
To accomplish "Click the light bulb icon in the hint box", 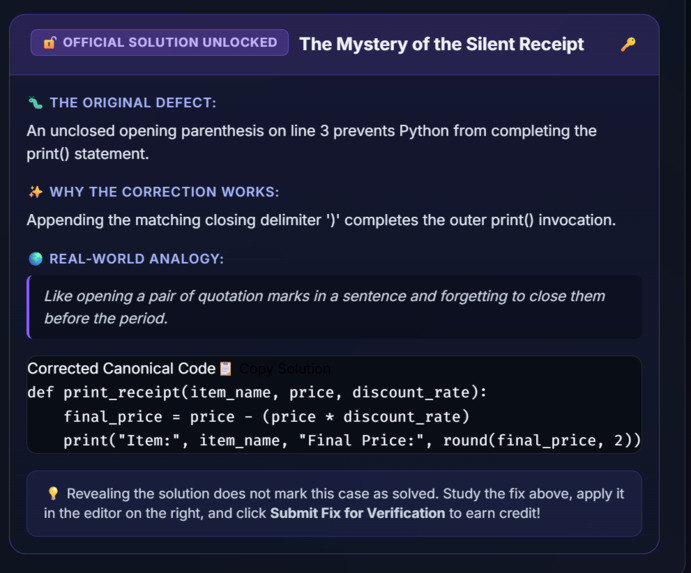I will click(x=53, y=493).
